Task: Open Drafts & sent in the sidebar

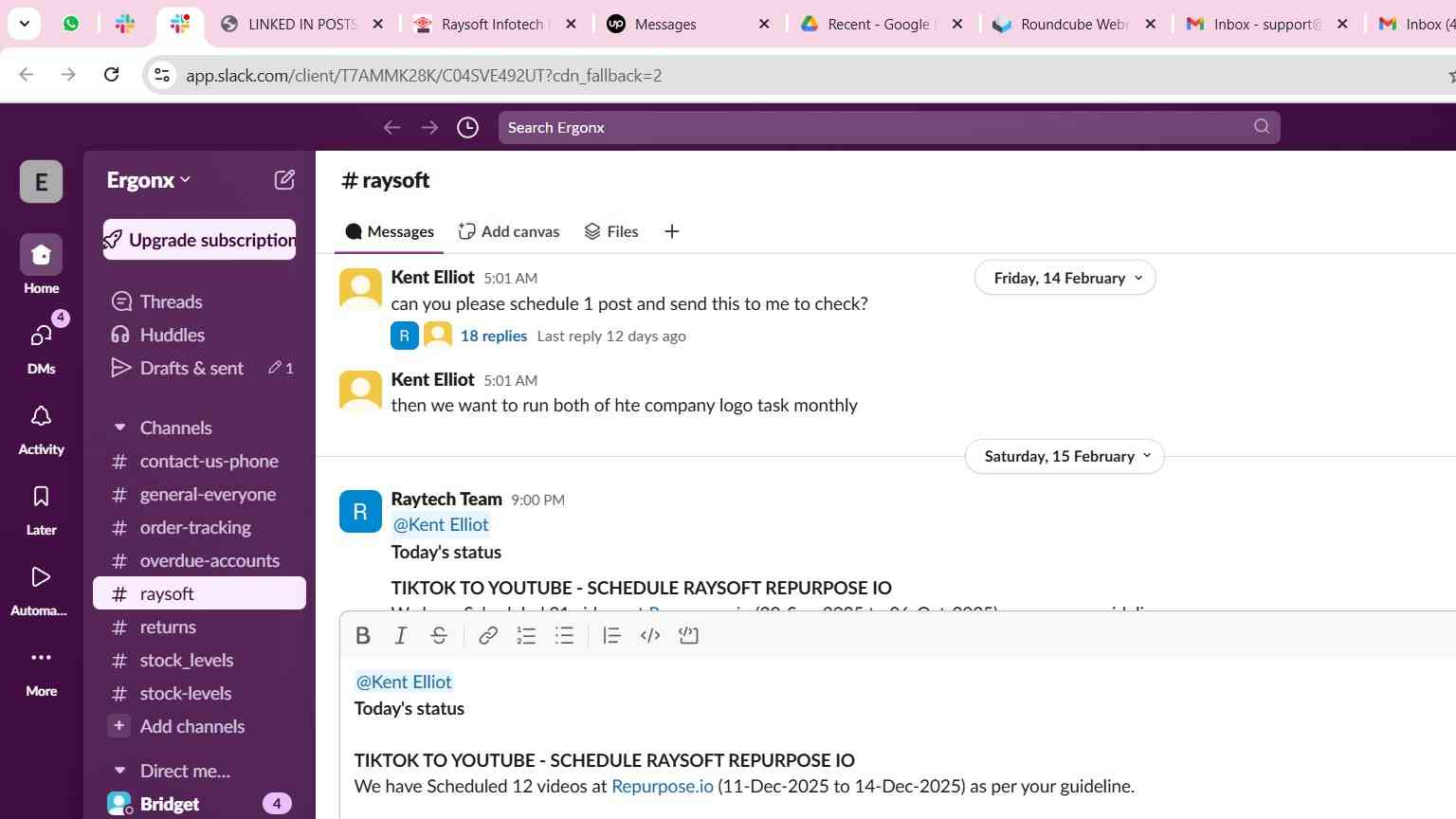Action: pyautogui.click(x=199, y=368)
